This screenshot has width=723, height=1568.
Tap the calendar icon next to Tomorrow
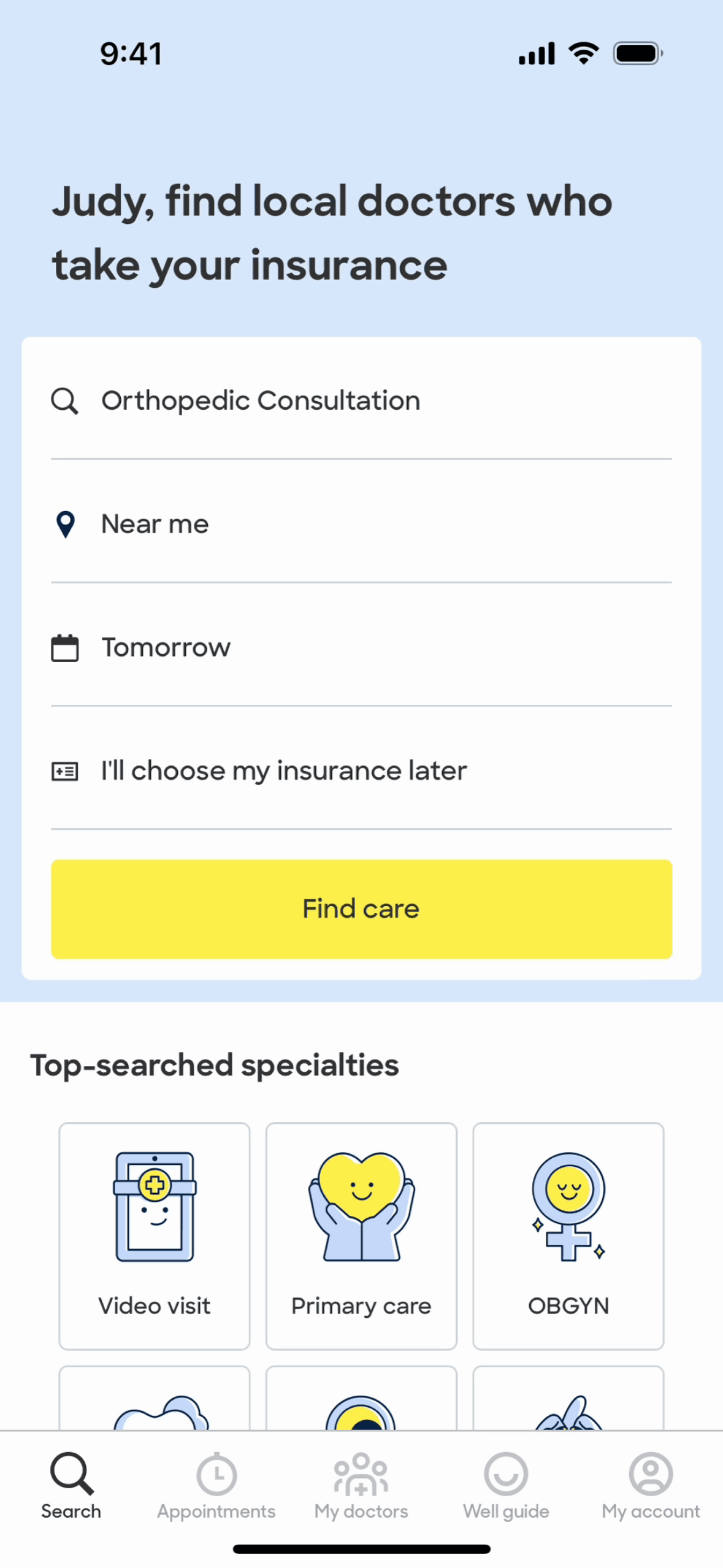(64, 648)
